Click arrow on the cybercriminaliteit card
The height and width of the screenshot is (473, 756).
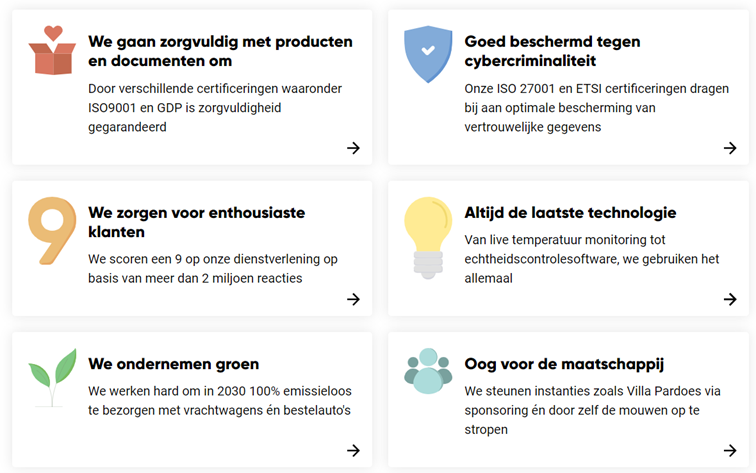(x=730, y=148)
